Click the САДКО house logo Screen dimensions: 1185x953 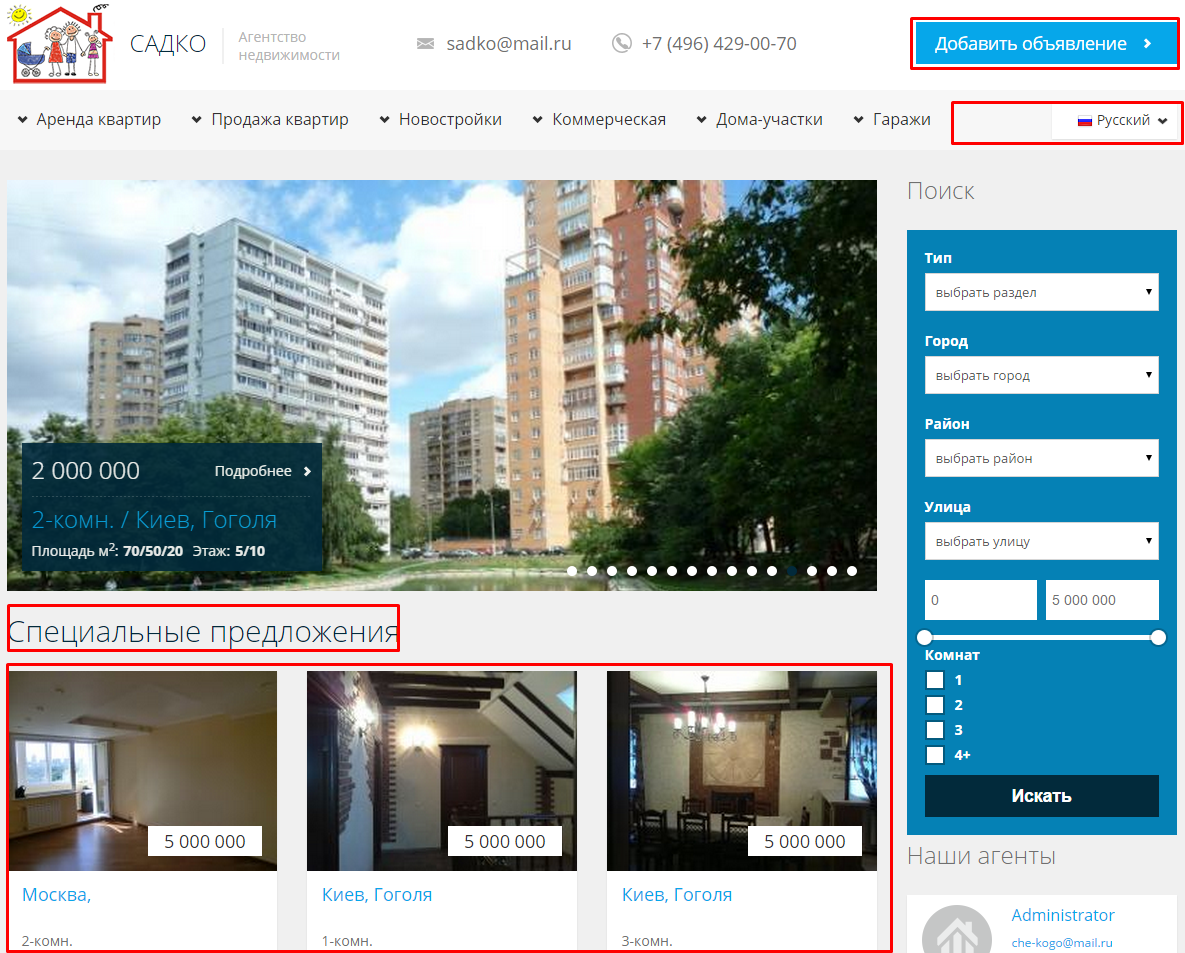tap(60, 44)
